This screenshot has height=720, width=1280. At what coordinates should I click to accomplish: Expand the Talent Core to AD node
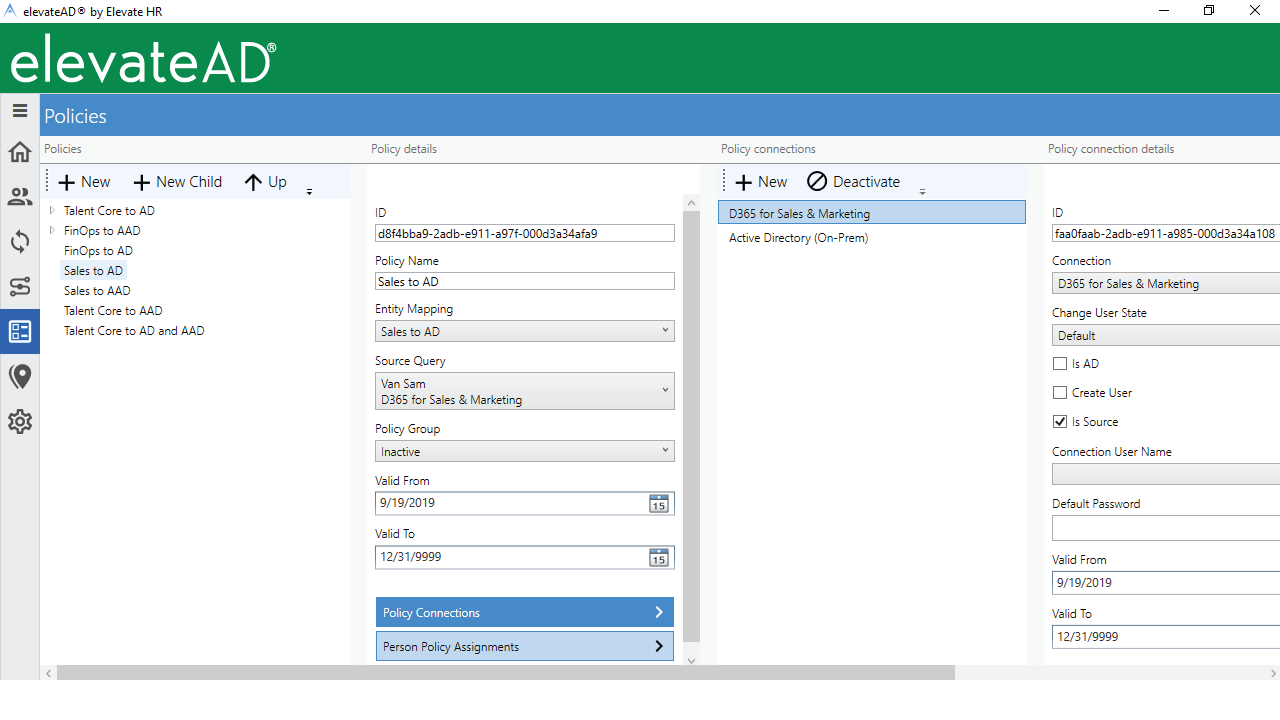point(52,211)
